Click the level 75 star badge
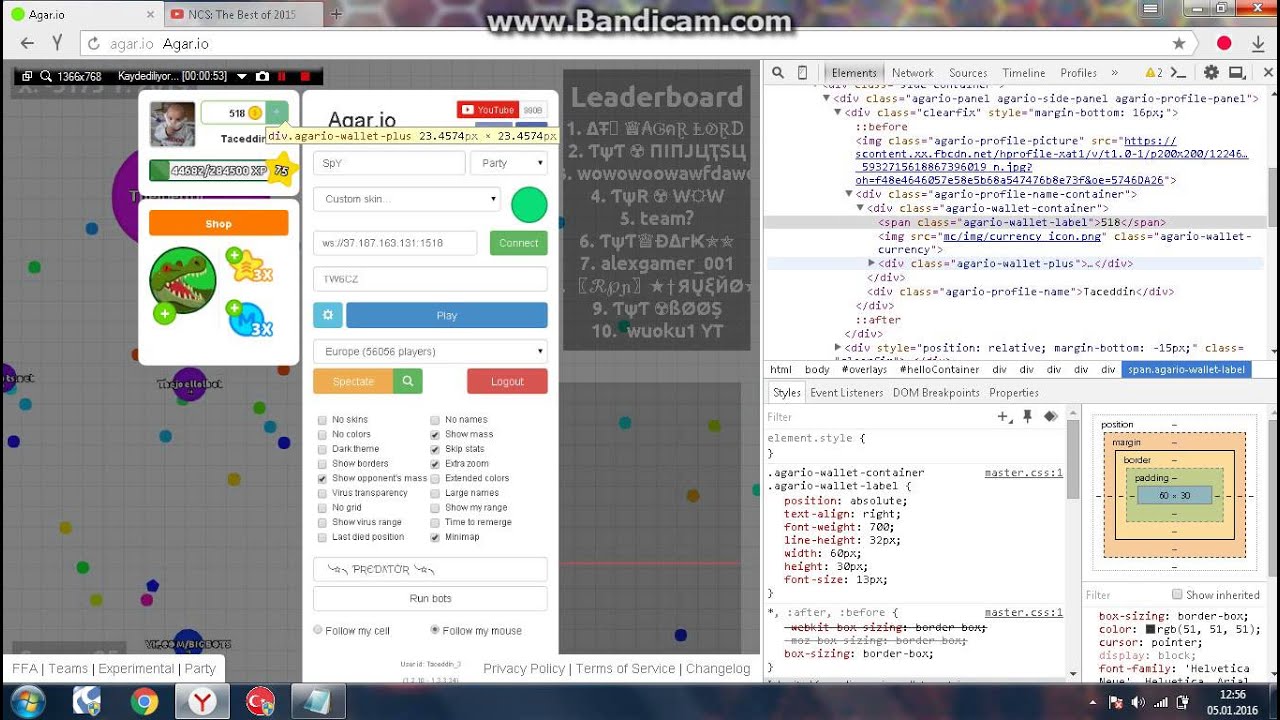The width and height of the screenshot is (1280, 720). (x=282, y=170)
